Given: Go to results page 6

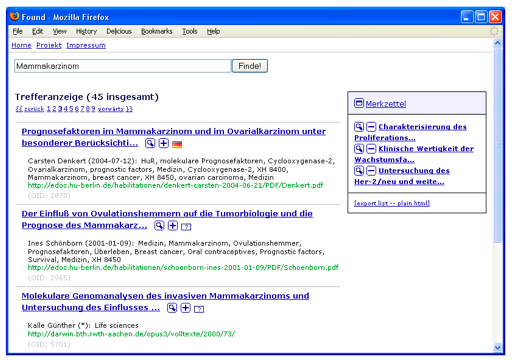Looking at the screenshot, I should point(77,109).
